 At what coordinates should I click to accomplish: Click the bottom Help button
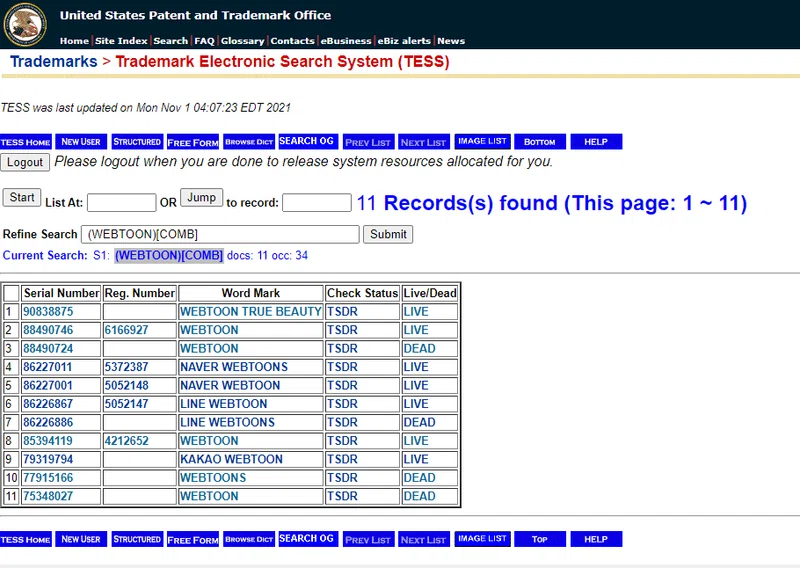click(x=596, y=539)
